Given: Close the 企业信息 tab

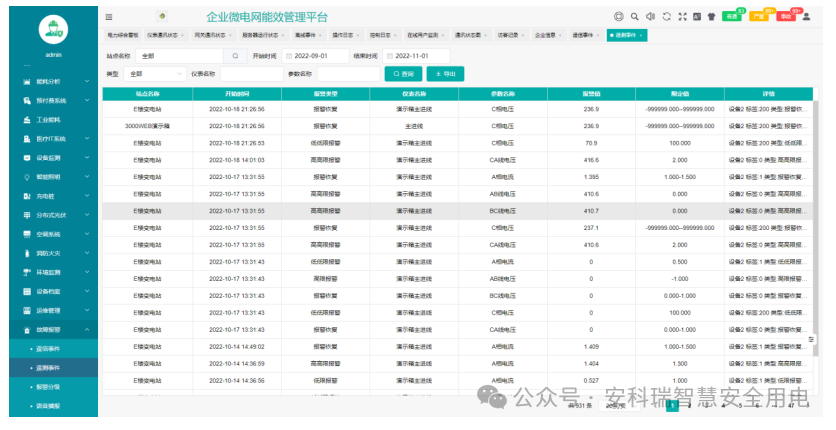Looking at the screenshot, I should pos(560,35).
